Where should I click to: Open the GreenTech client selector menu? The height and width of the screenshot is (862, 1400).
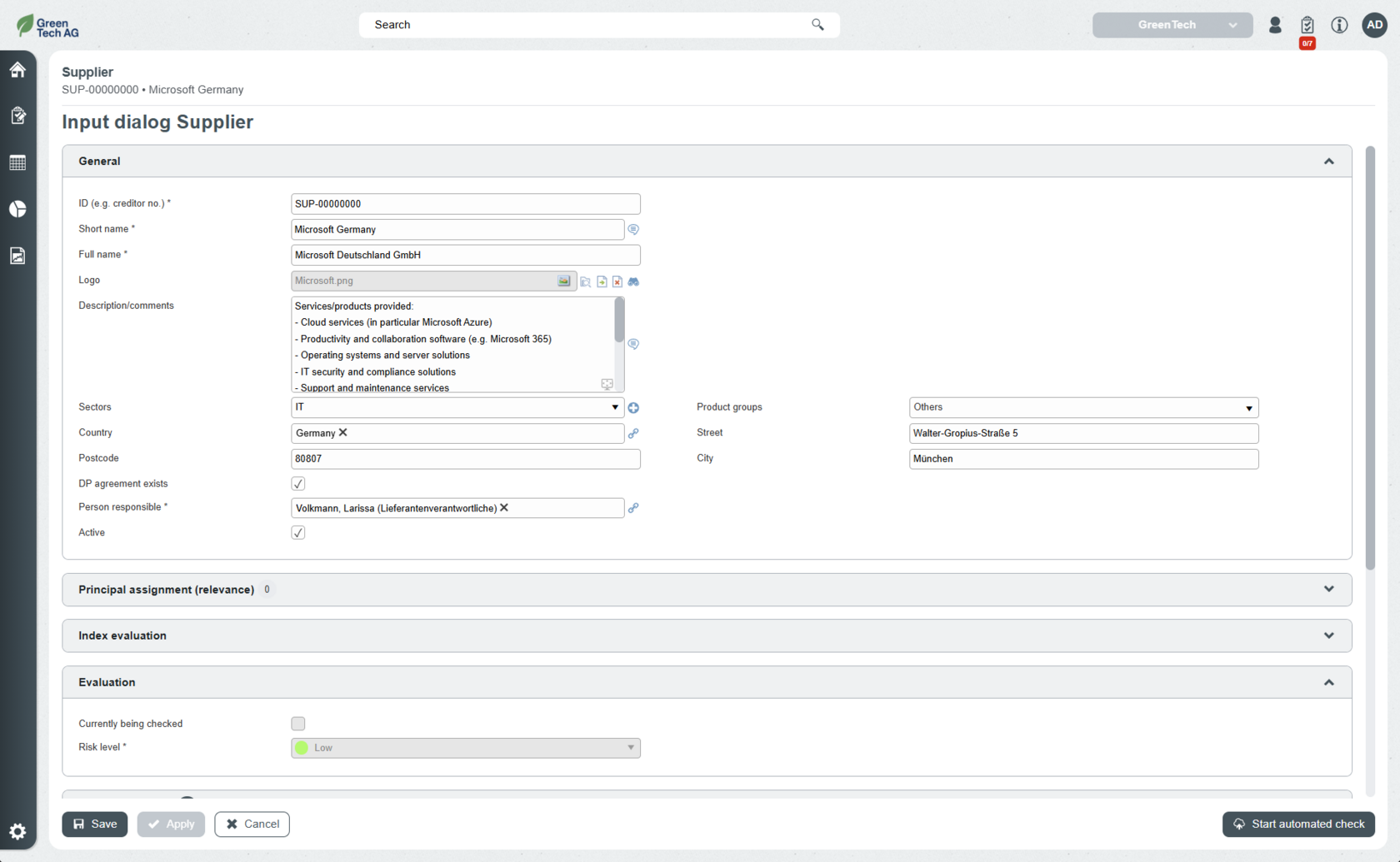1172,25
